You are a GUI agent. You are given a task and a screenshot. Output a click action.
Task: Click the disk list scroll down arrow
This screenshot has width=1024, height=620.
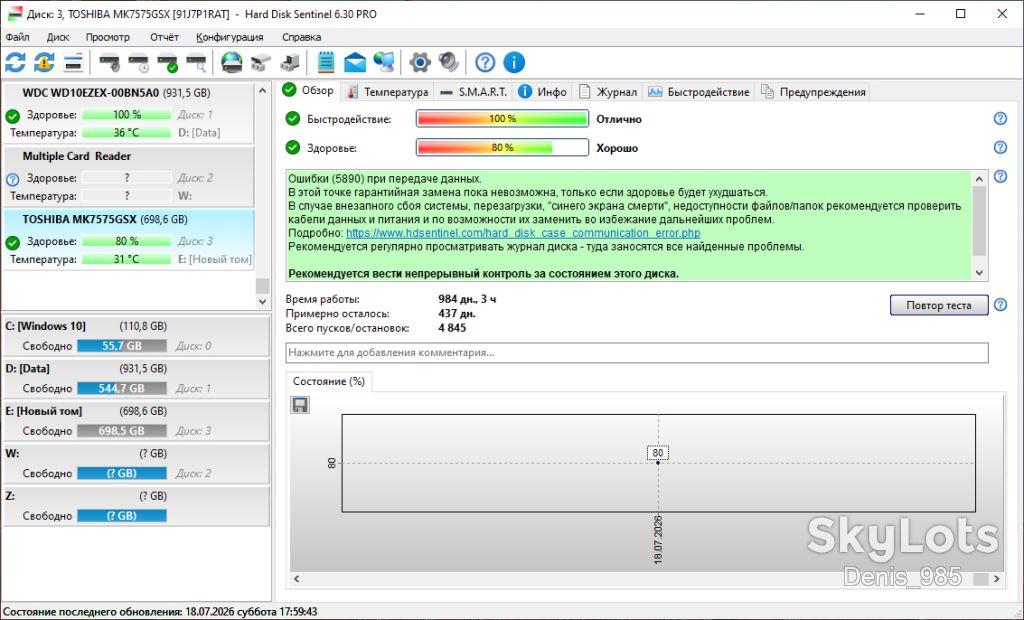pos(263,302)
